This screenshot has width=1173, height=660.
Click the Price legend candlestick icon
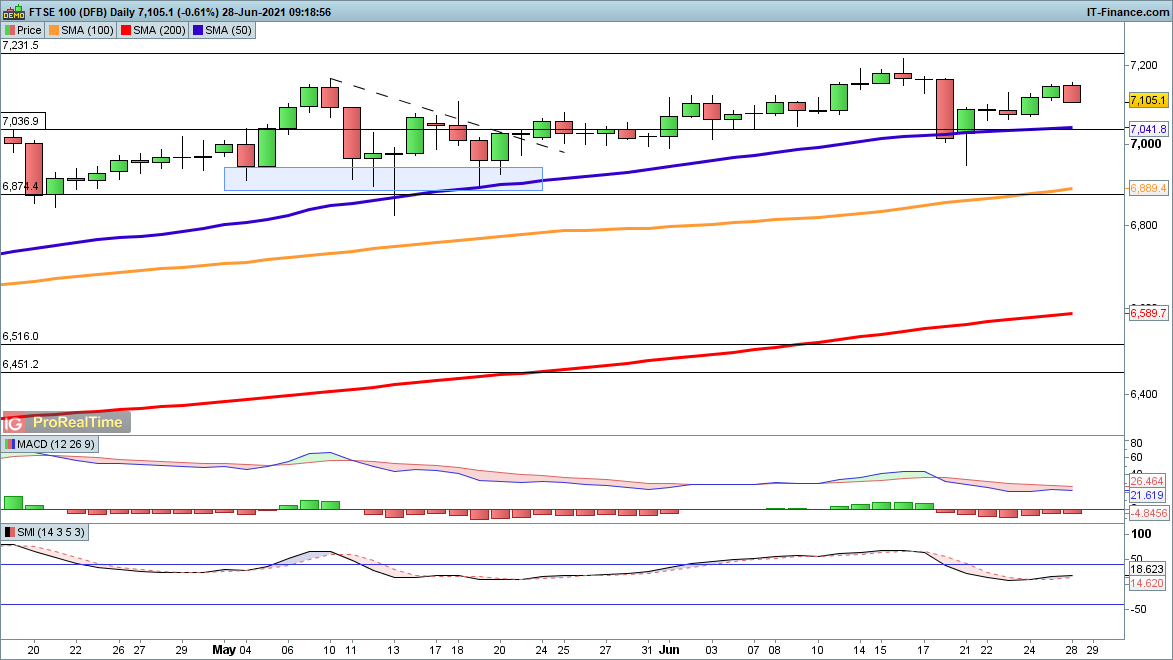(10, 31)
